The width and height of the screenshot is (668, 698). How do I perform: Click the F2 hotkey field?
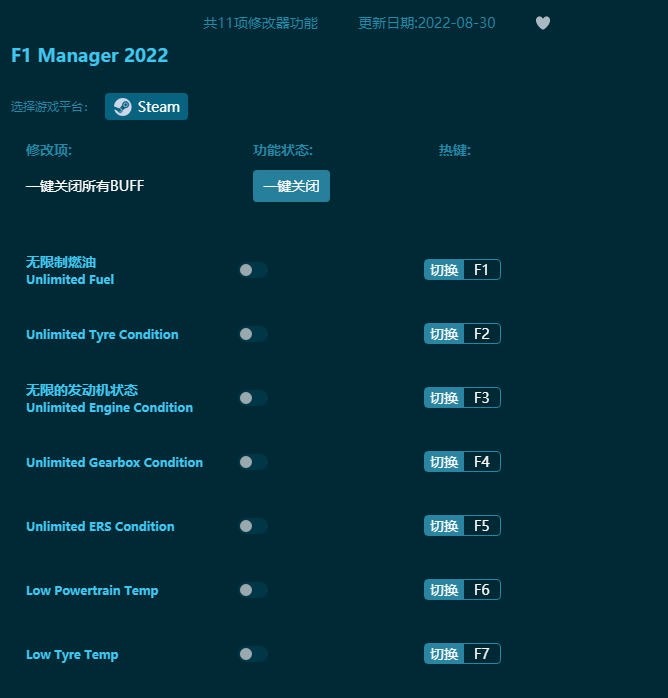[x=482, y=334]
